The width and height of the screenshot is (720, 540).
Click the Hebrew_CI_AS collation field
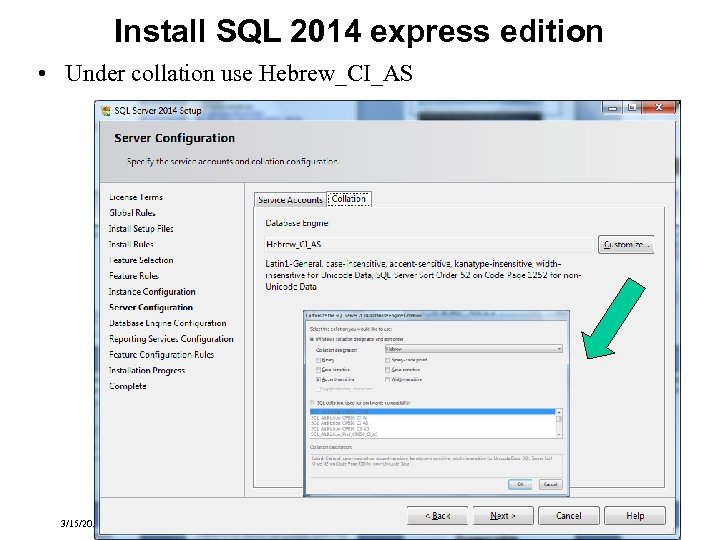point(429,244)
